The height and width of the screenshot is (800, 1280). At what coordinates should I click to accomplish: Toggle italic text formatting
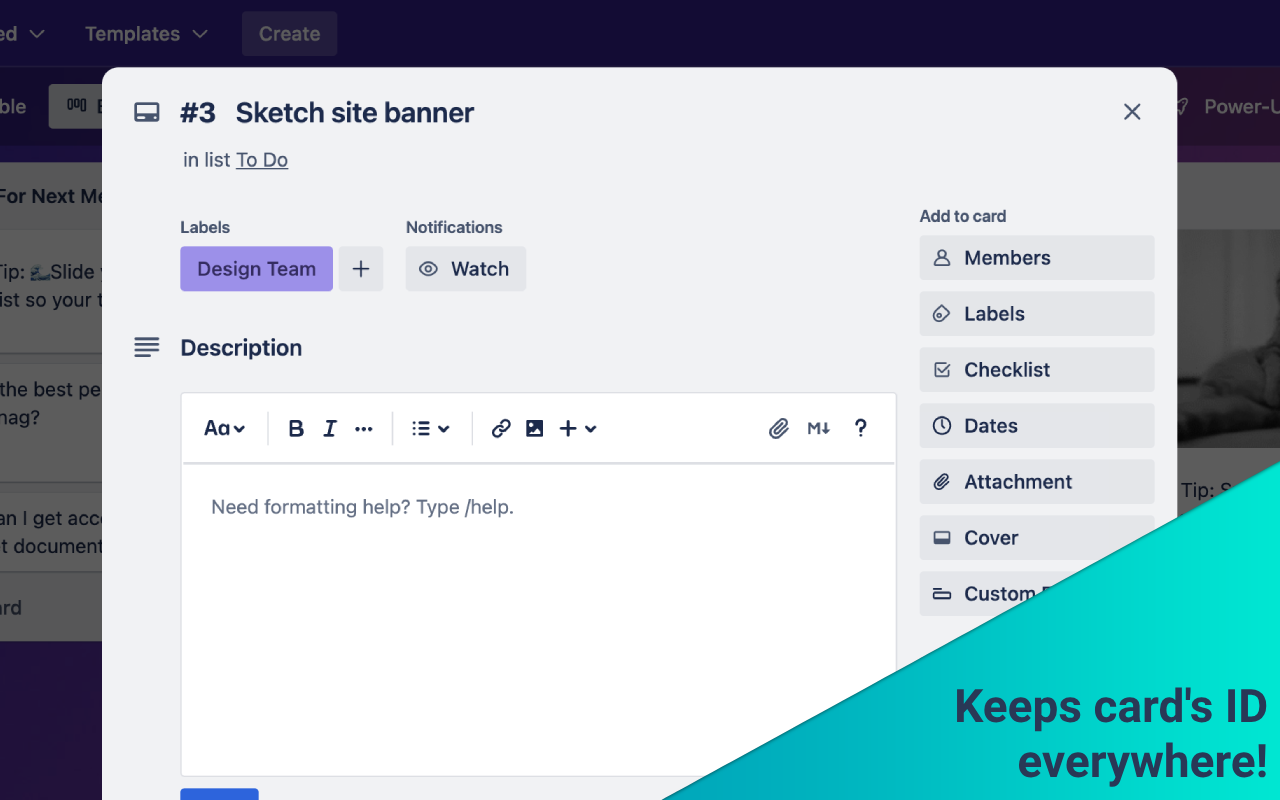330,428
